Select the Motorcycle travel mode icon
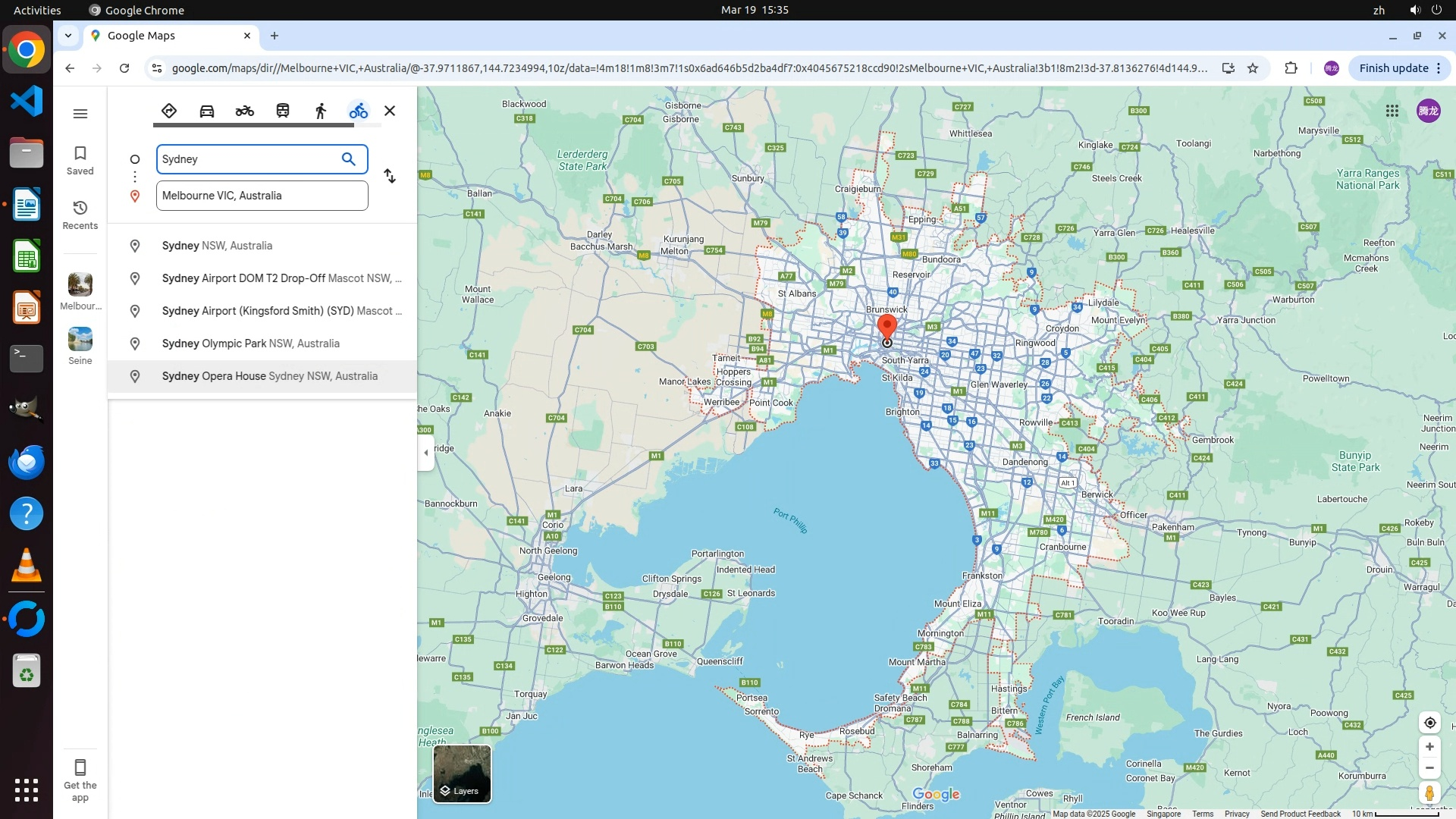1456x819 pixels. (244, 111)
